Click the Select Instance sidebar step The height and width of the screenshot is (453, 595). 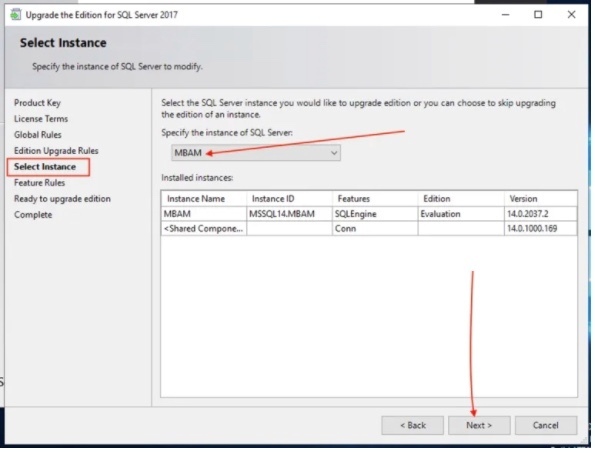tap(45, 167)
